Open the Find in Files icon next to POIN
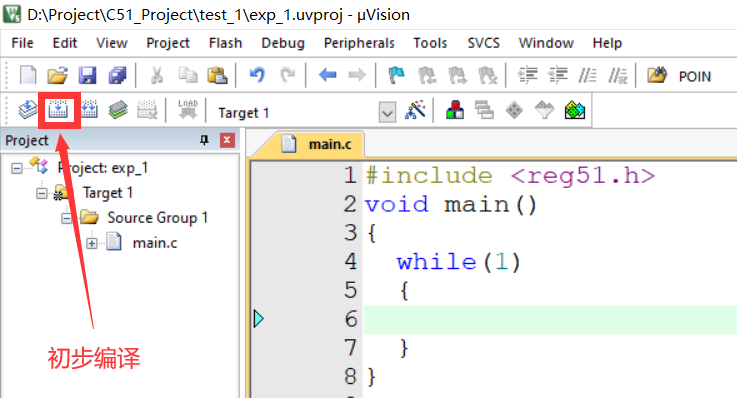This screenshot has width=737, height=398. (x=657, y=75)
